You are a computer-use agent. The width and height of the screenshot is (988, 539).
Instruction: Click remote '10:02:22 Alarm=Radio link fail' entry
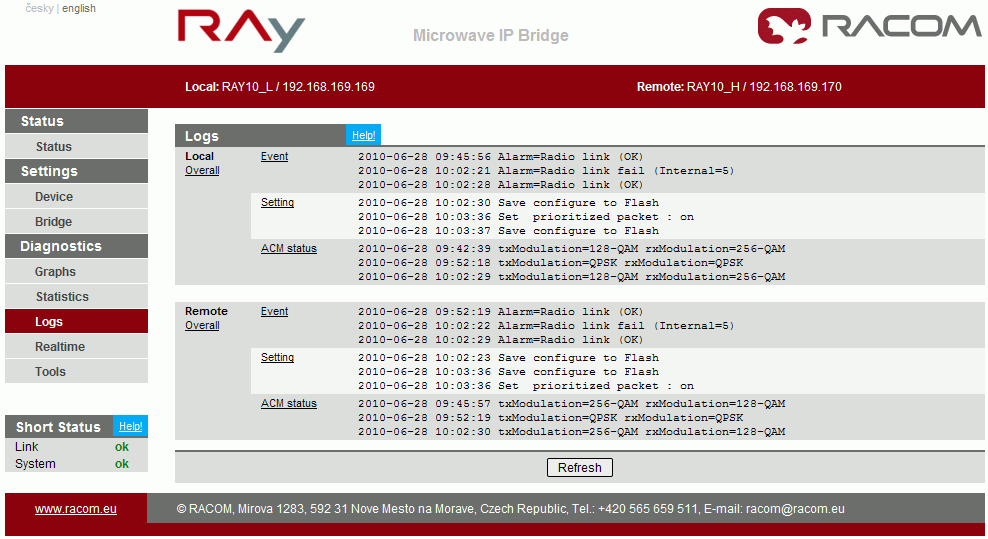(546, 326)
